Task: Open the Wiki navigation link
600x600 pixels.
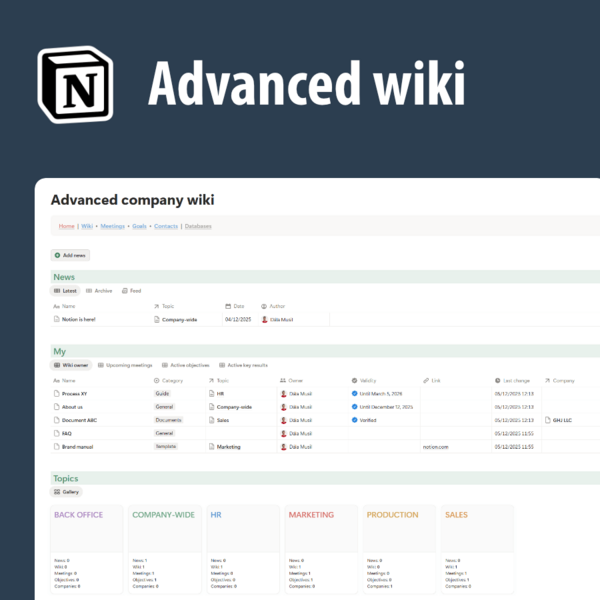Action: (87, 226)
